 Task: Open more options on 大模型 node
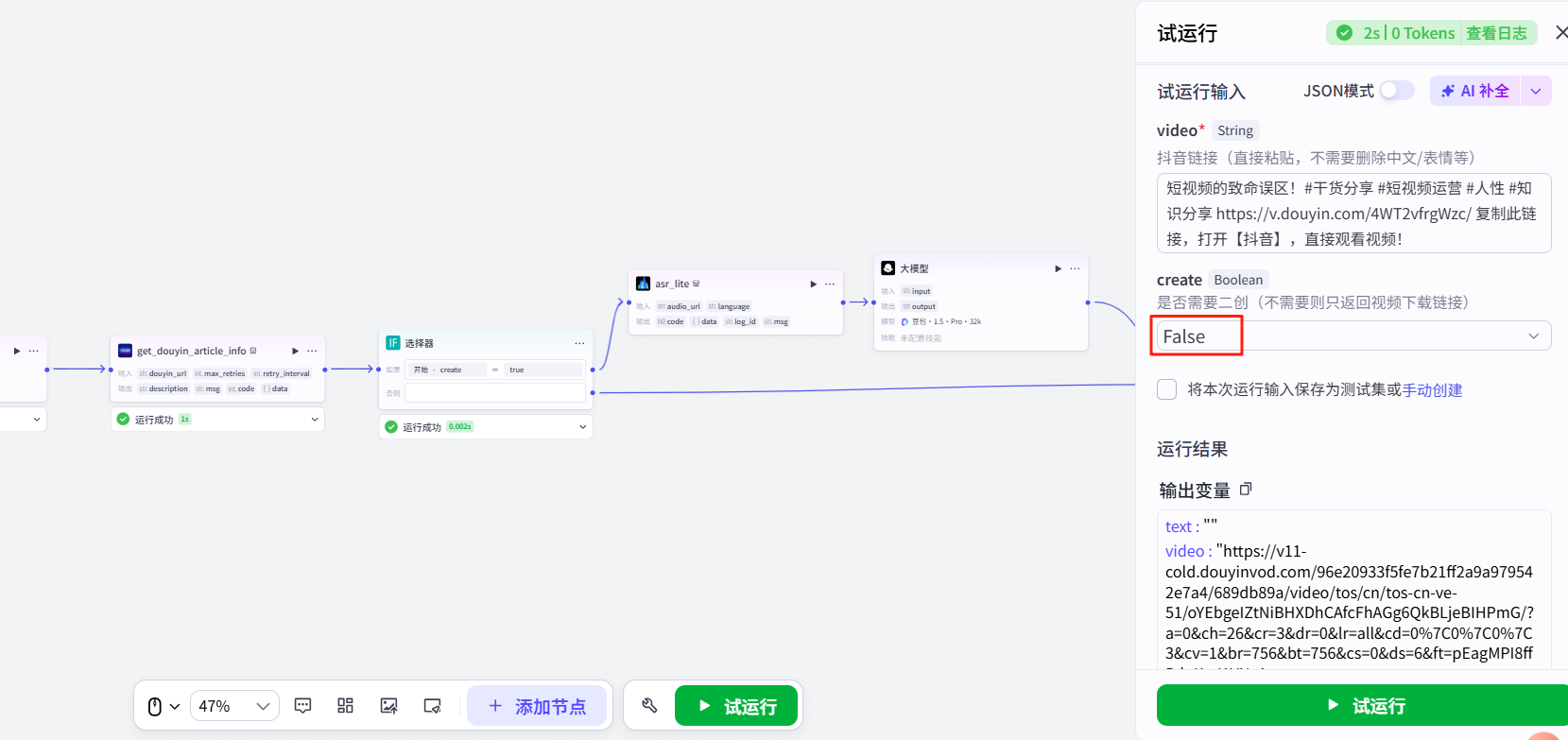click(x=1075, y=268)
